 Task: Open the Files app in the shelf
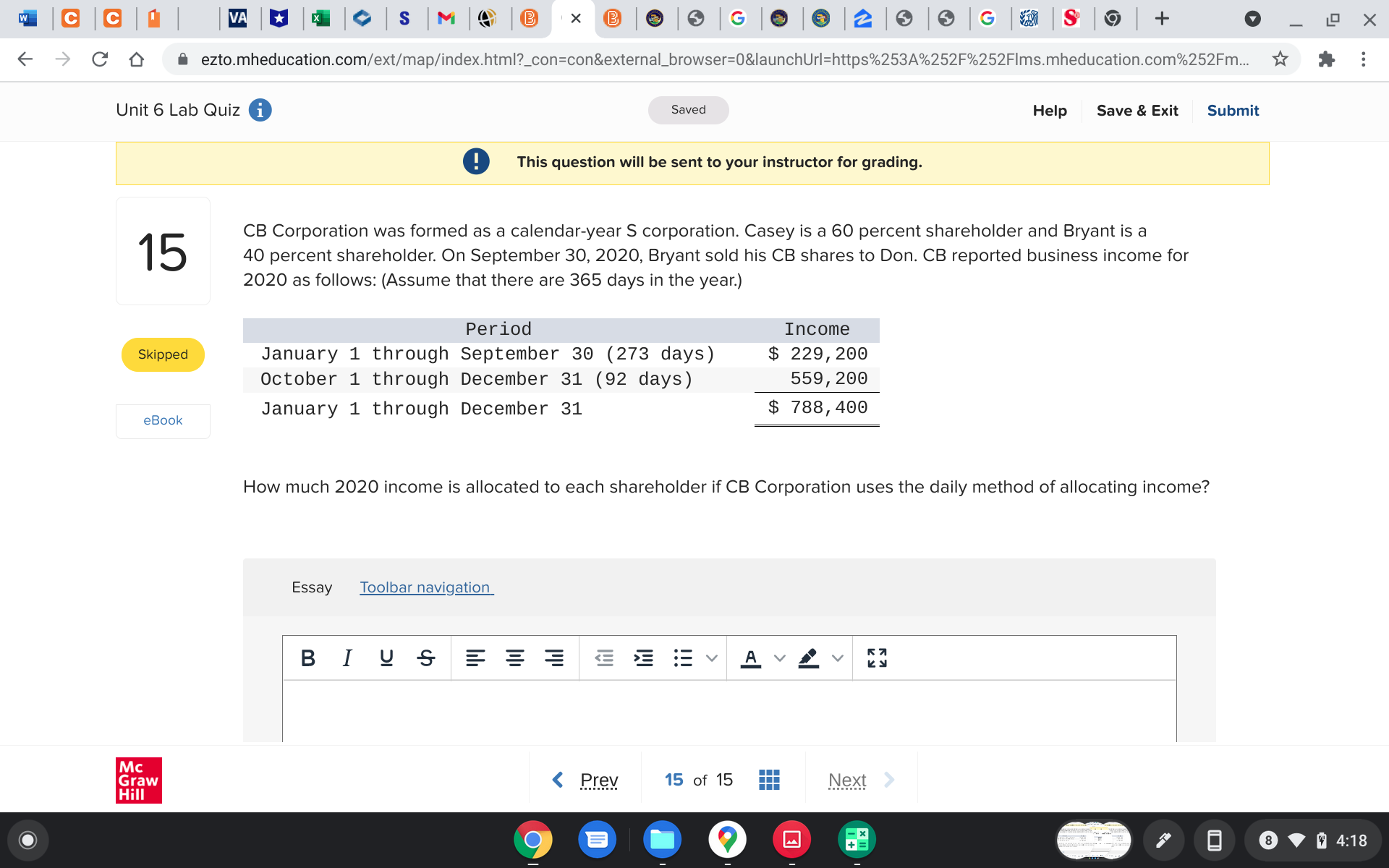[x=661, y=840]
